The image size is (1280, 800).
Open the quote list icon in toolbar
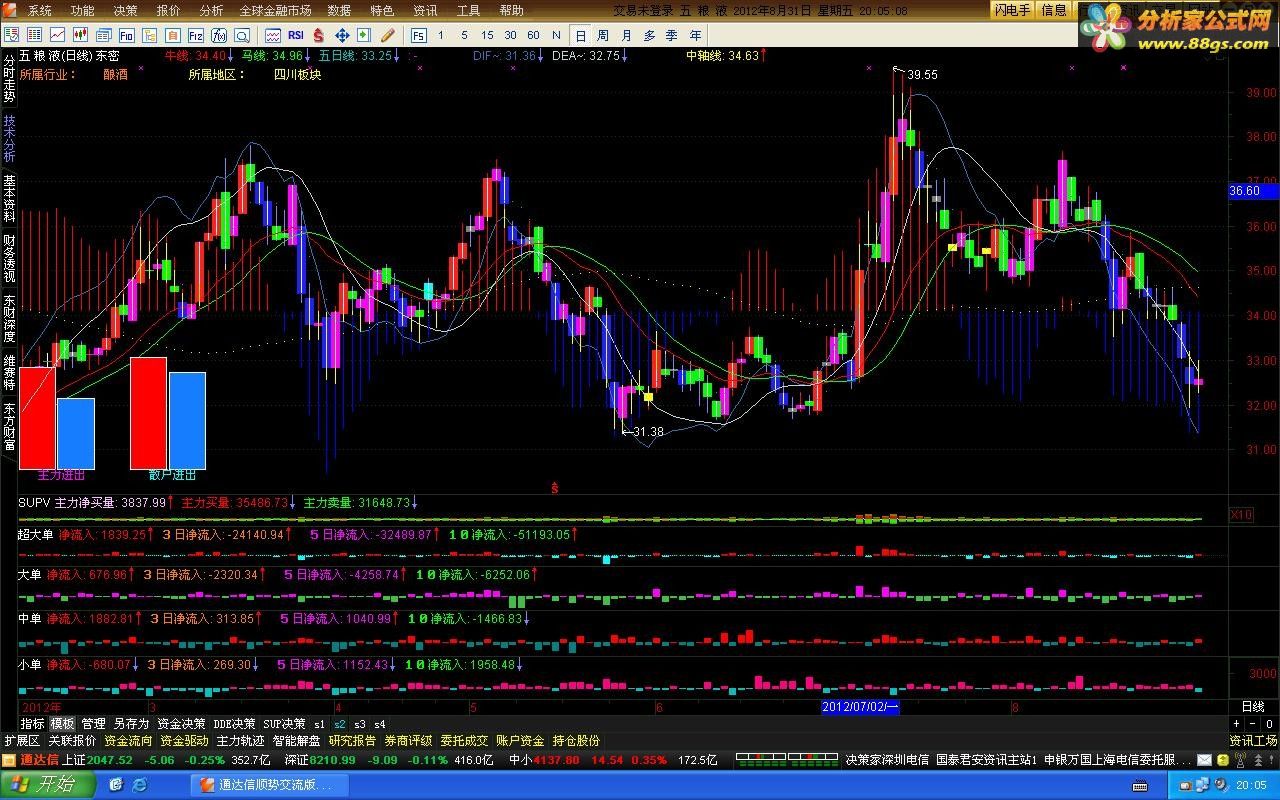[11, 35]
